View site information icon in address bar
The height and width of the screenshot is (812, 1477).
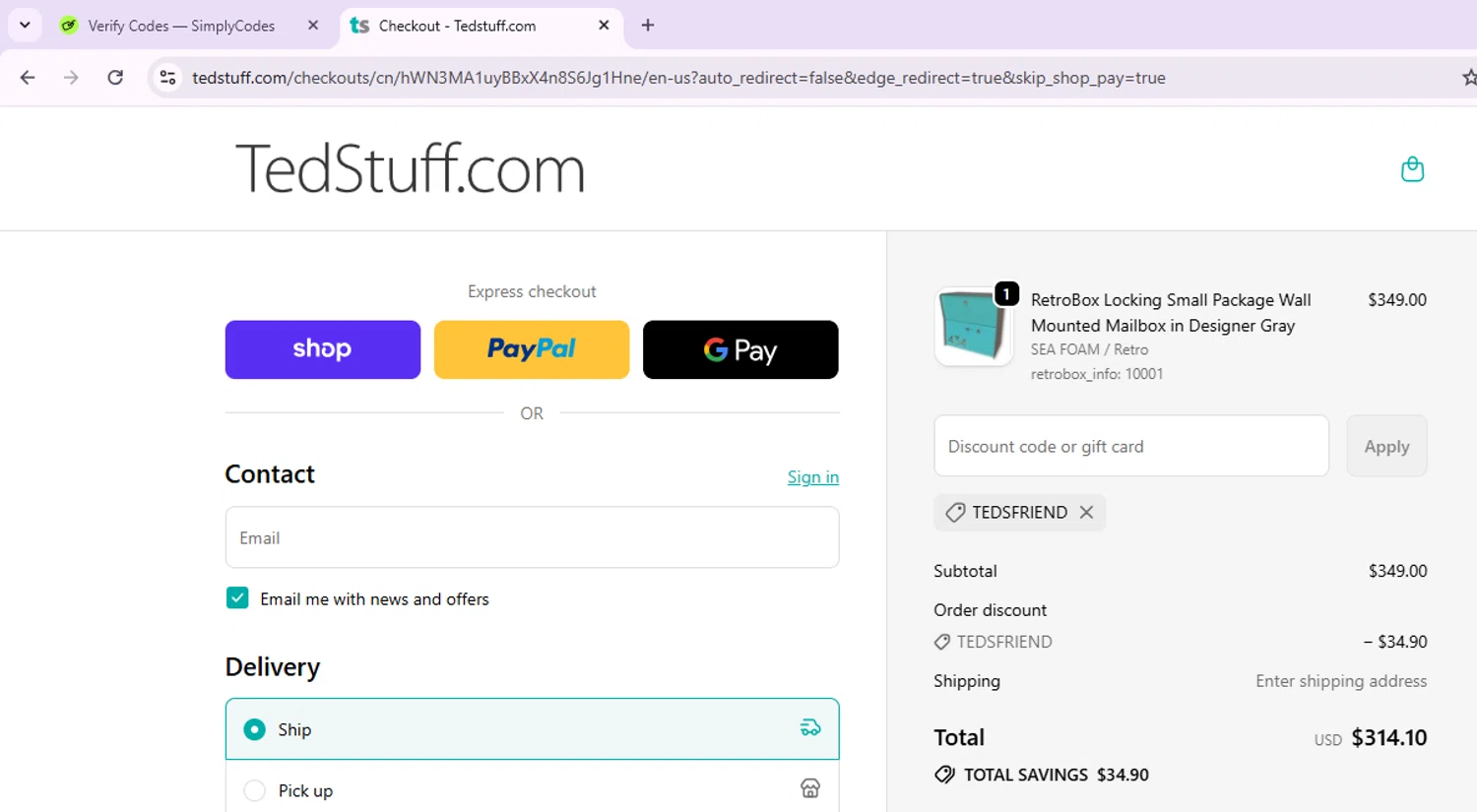pos(168,78)
